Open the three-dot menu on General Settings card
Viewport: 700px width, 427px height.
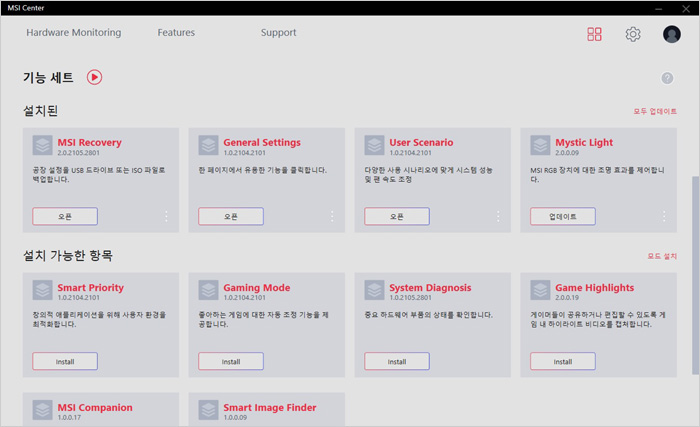(332, 216)
